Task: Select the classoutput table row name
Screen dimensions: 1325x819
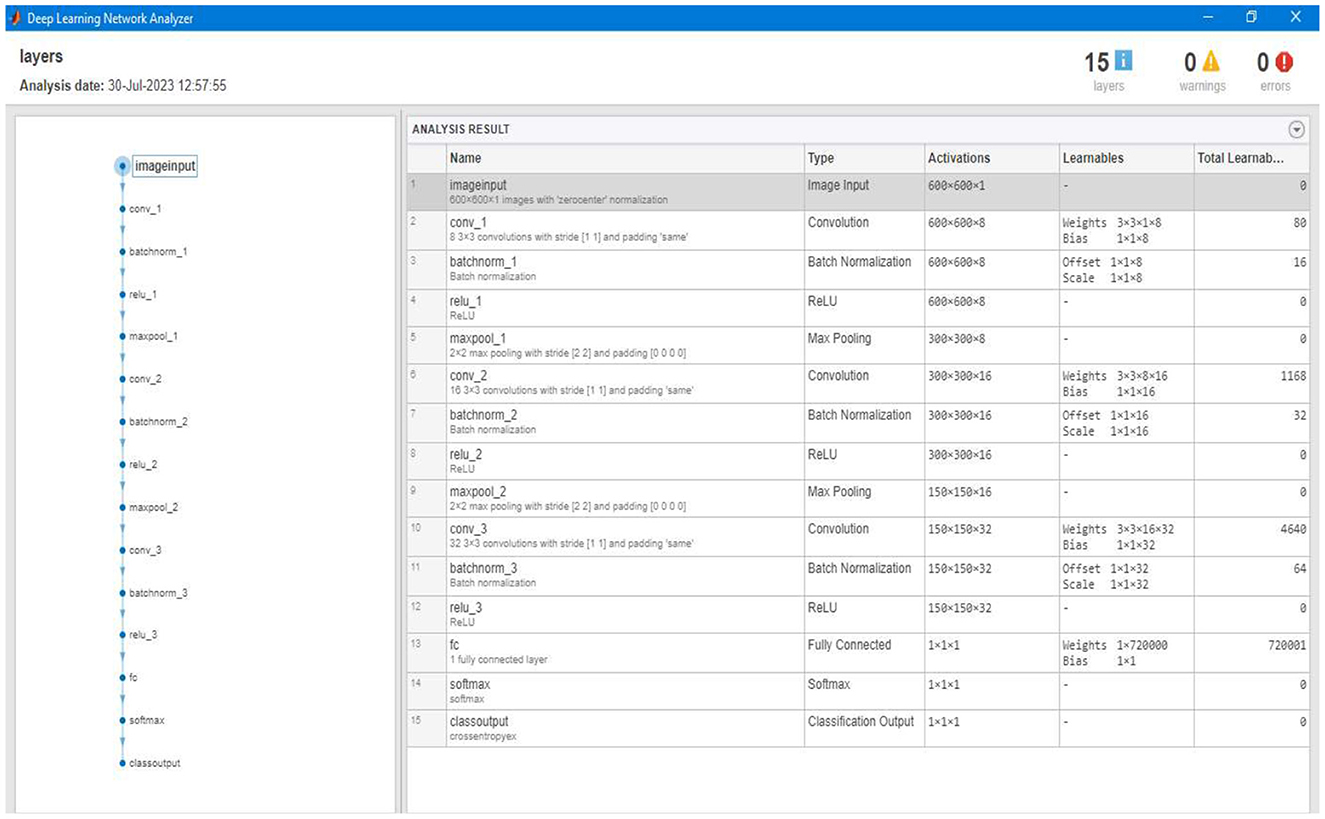Action: (x=479, y=721)
